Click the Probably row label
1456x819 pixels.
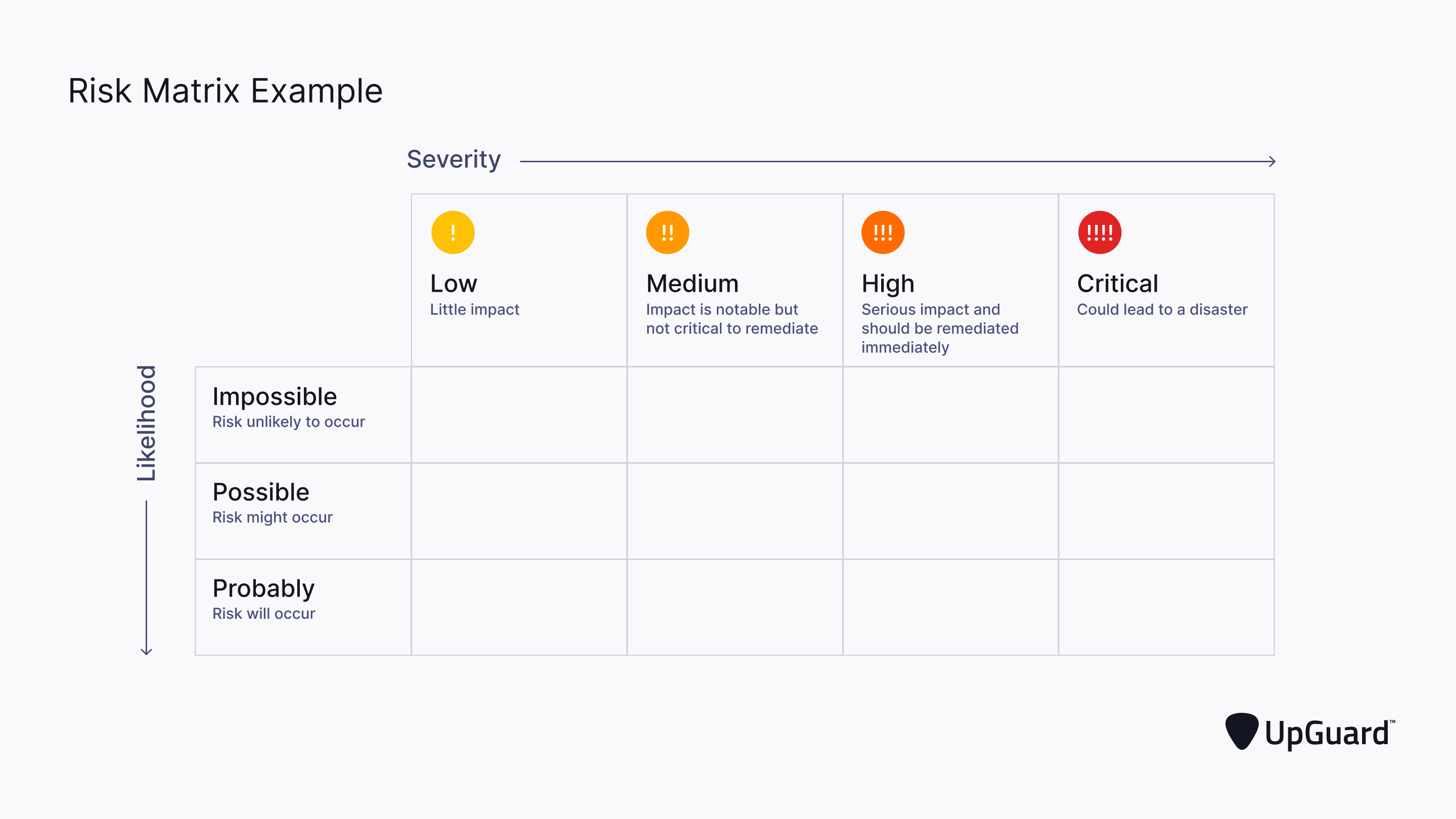click(x=263, y=588)
